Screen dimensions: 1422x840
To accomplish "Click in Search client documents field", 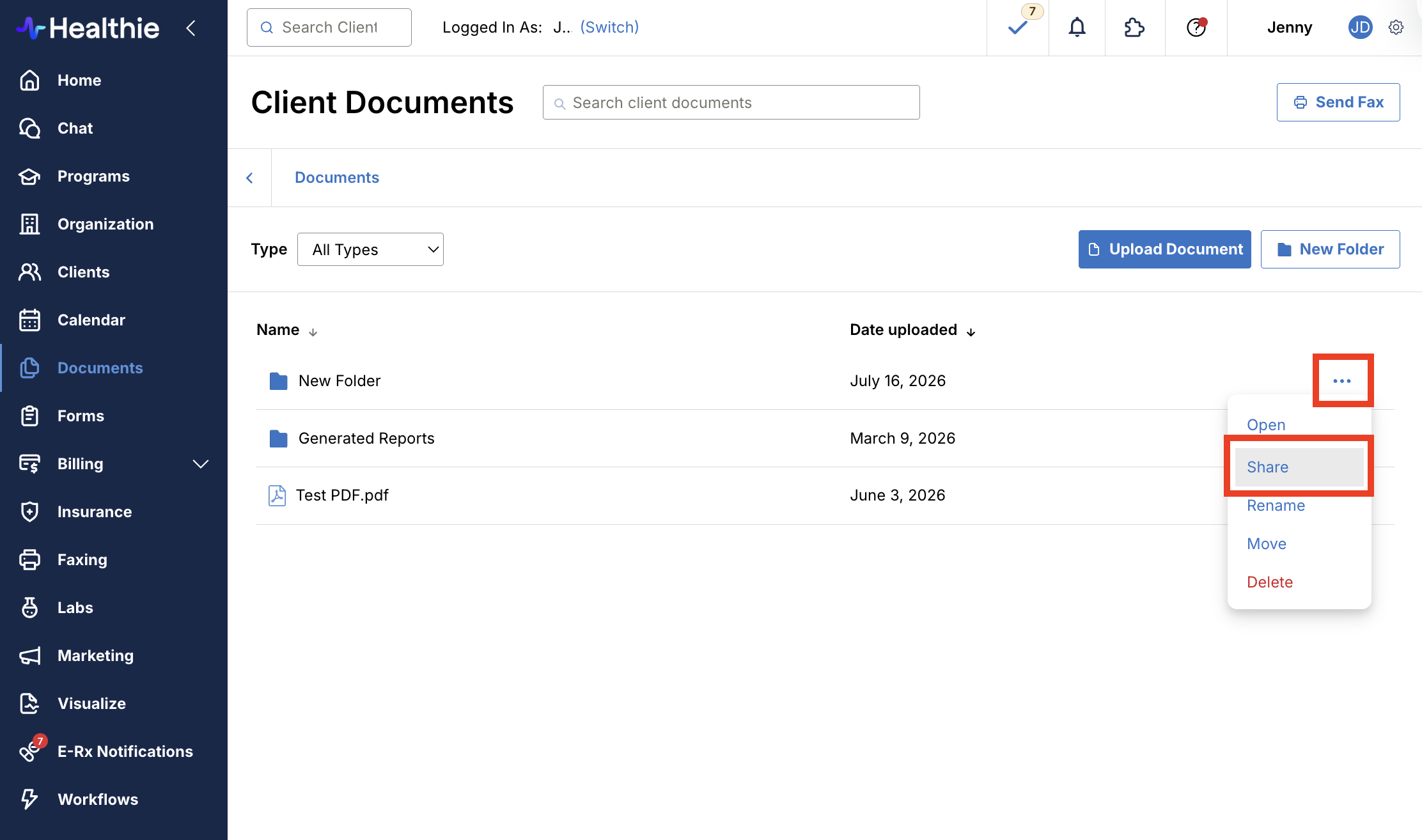I will [x=731, y=102].
